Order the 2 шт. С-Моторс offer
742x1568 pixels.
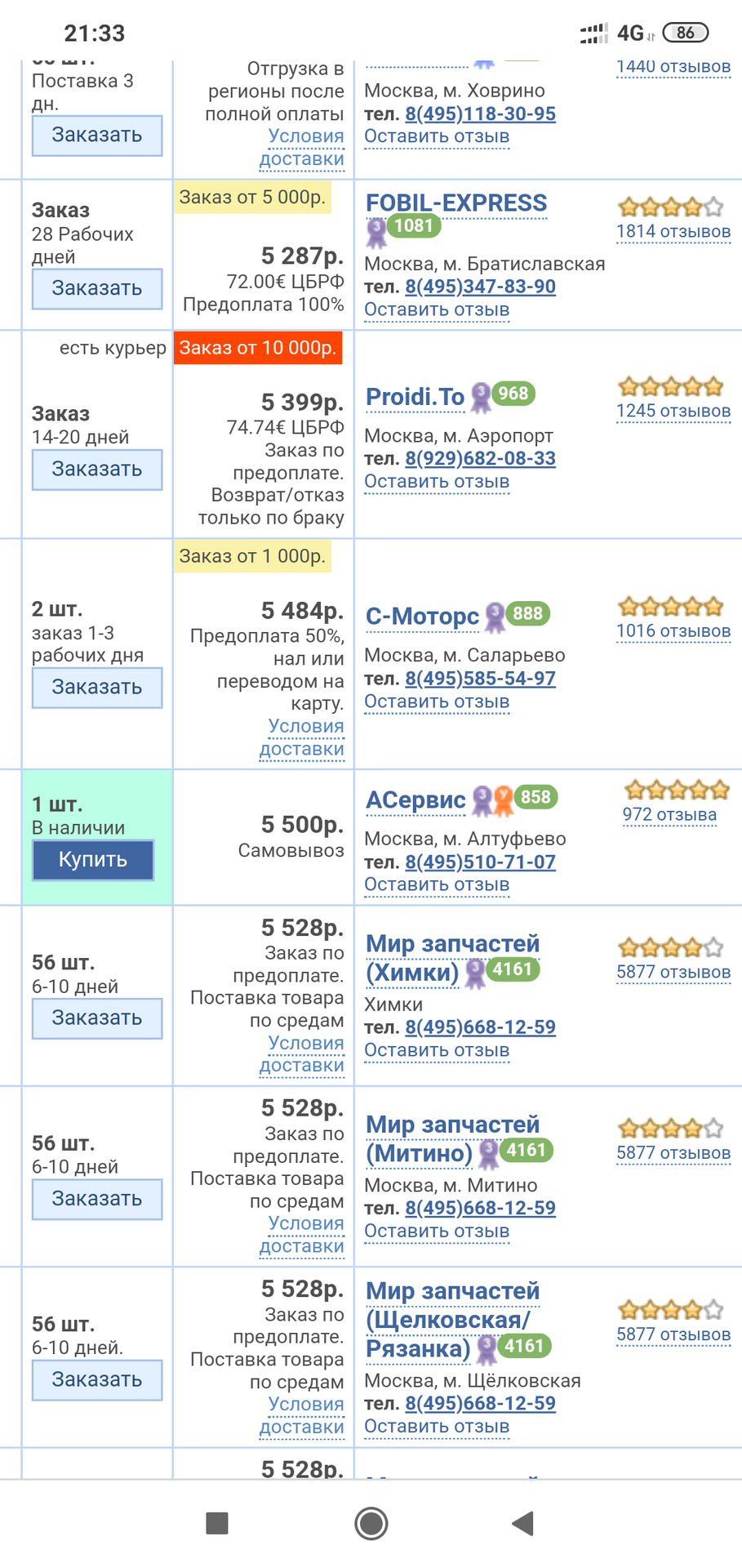(97, 688)
